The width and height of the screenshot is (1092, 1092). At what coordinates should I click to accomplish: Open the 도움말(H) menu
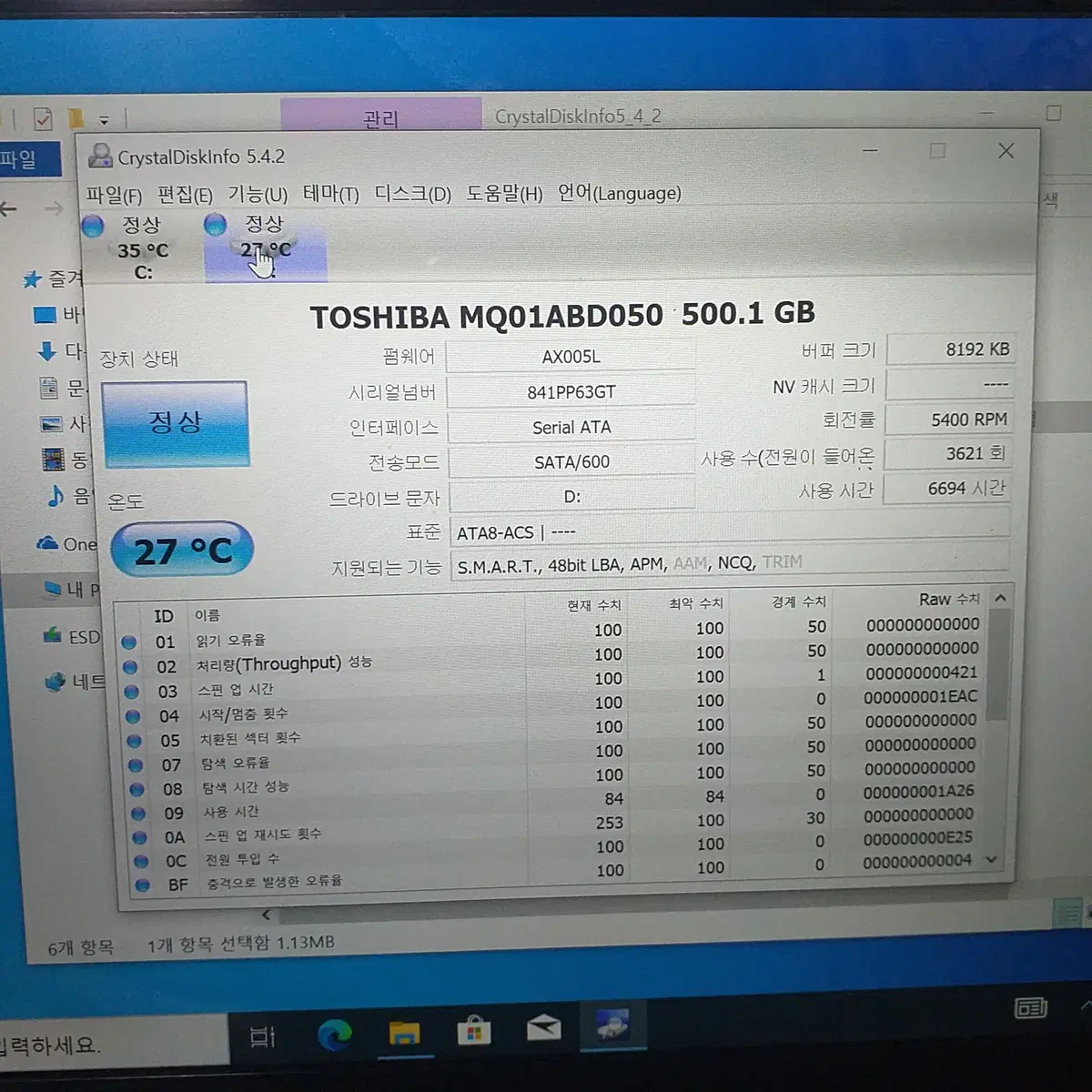tap(504, 194)
